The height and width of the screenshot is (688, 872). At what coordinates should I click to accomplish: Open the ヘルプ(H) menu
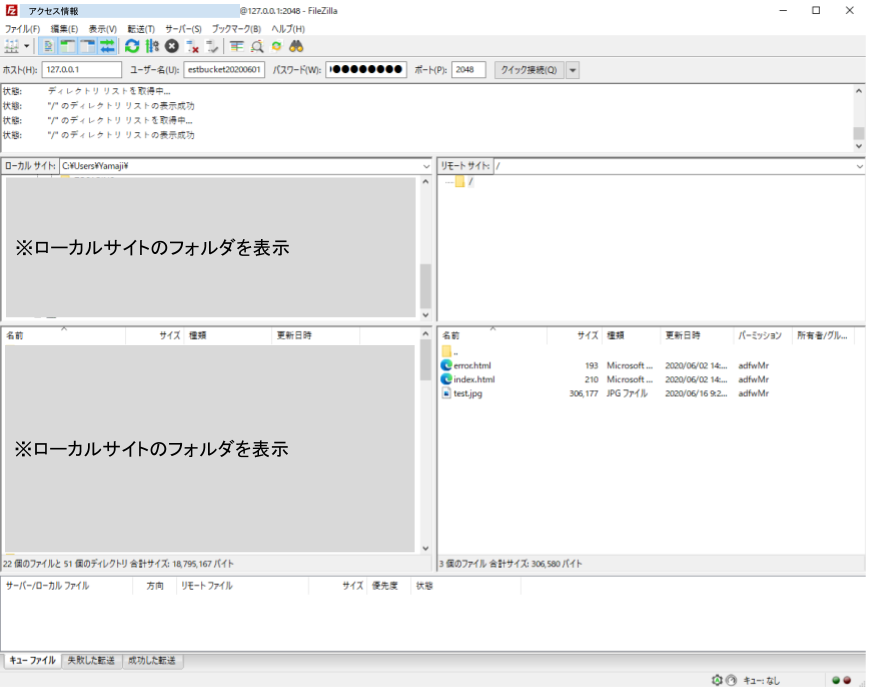click(x=288, y=29)
